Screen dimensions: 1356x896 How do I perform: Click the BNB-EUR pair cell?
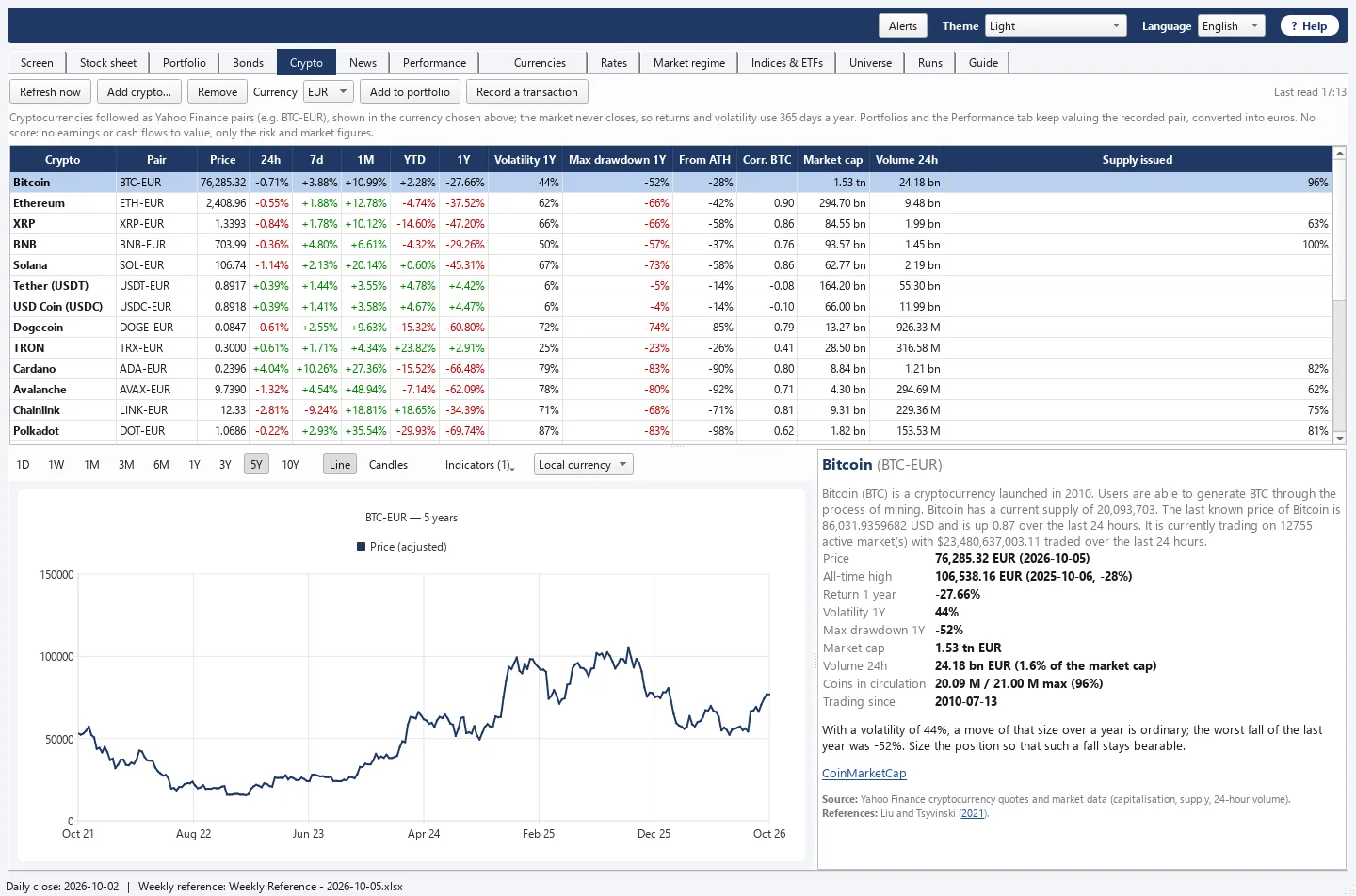pyautogui.click(x=156, y=244)
